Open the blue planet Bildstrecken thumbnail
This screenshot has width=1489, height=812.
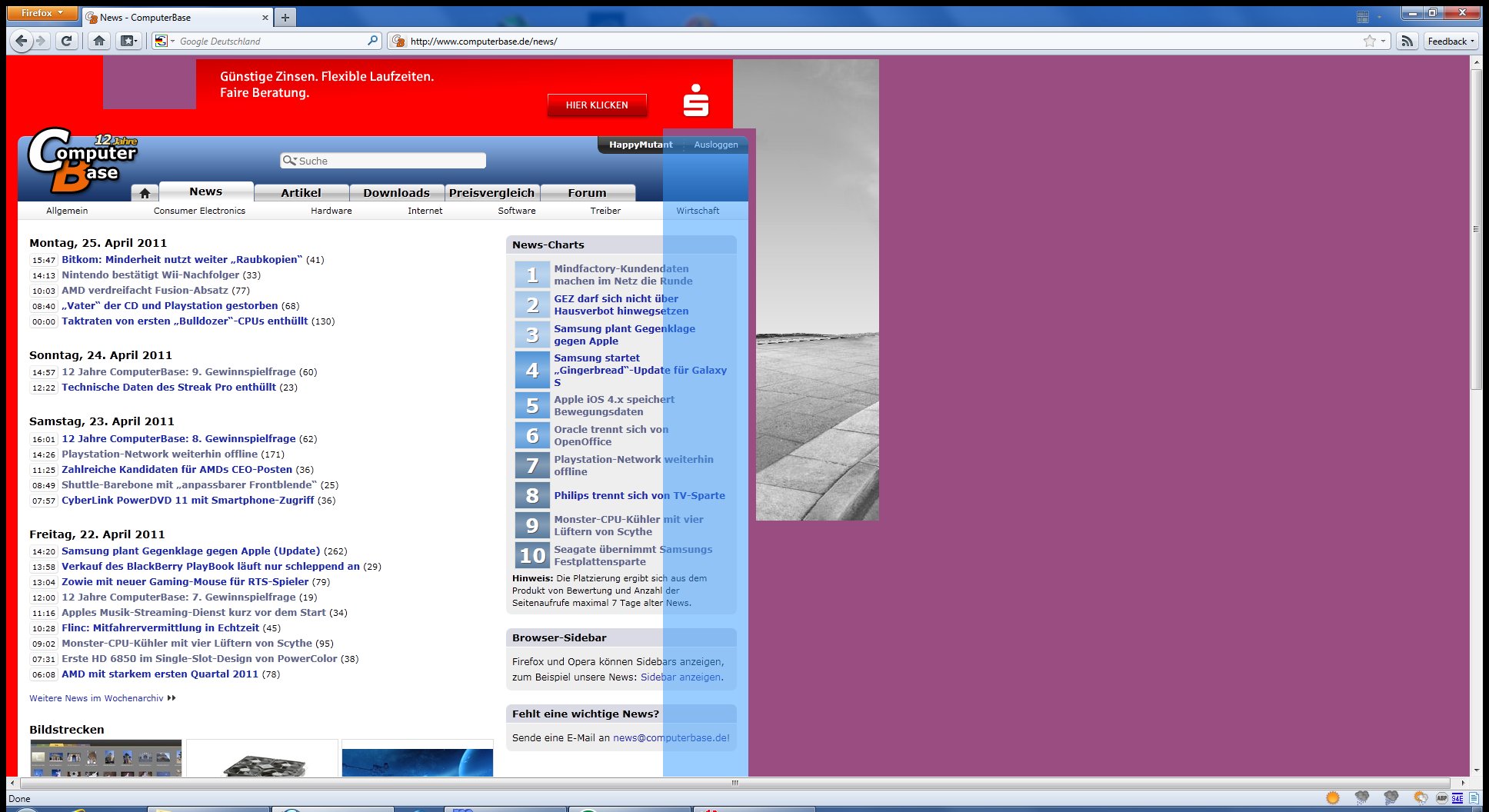(x=418, y=758)
